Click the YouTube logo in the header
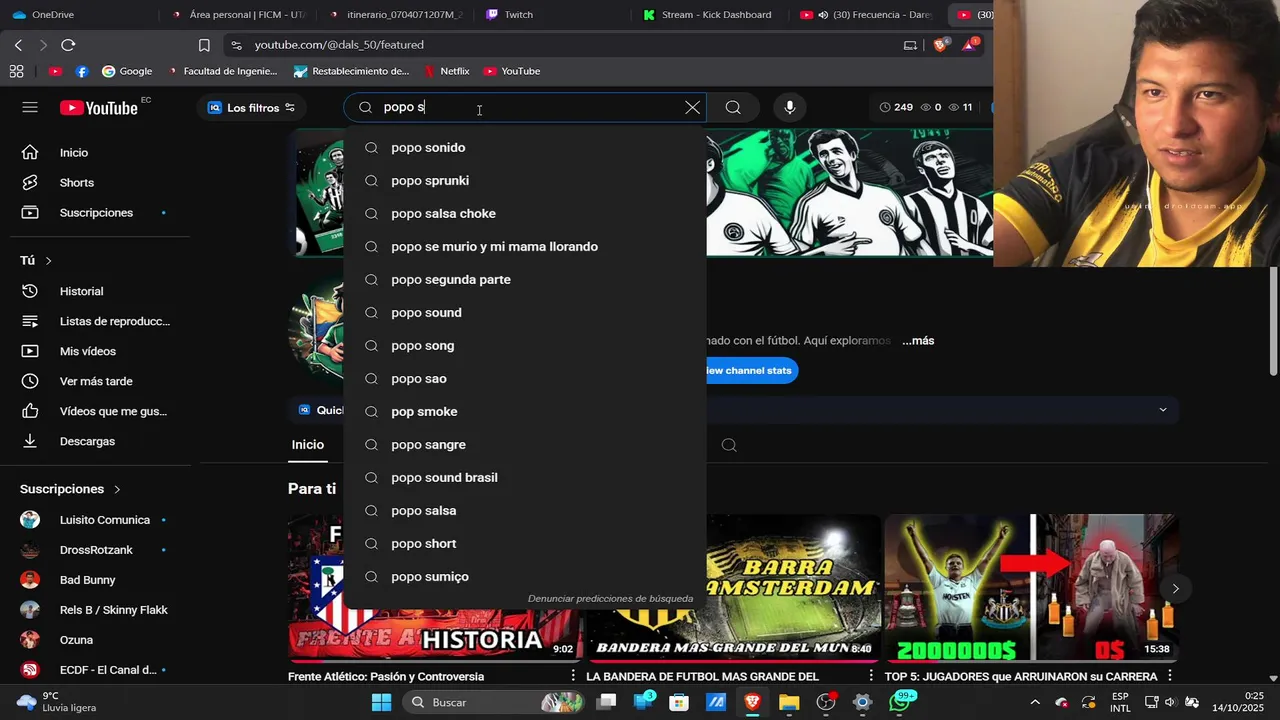The image size is (1280, 720). [x=98, y=108]
